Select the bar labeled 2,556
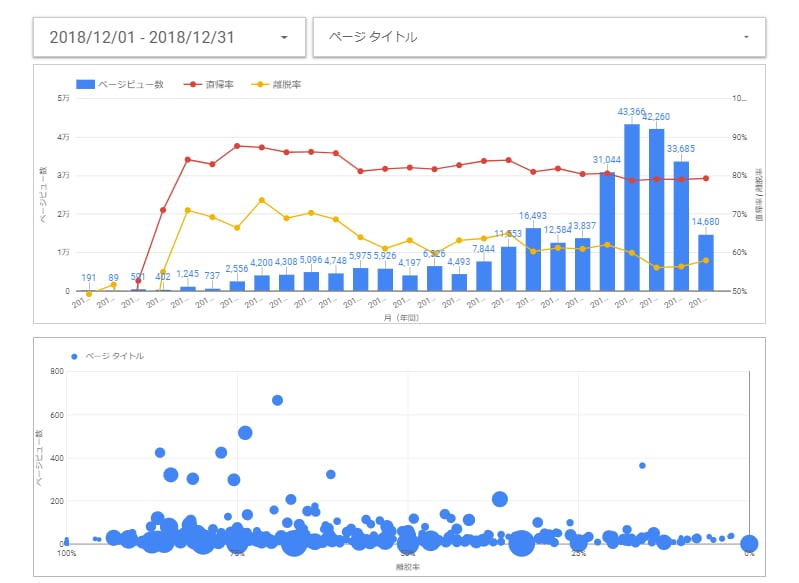This screenshot has width=799, height=583. tap(237, 286)
